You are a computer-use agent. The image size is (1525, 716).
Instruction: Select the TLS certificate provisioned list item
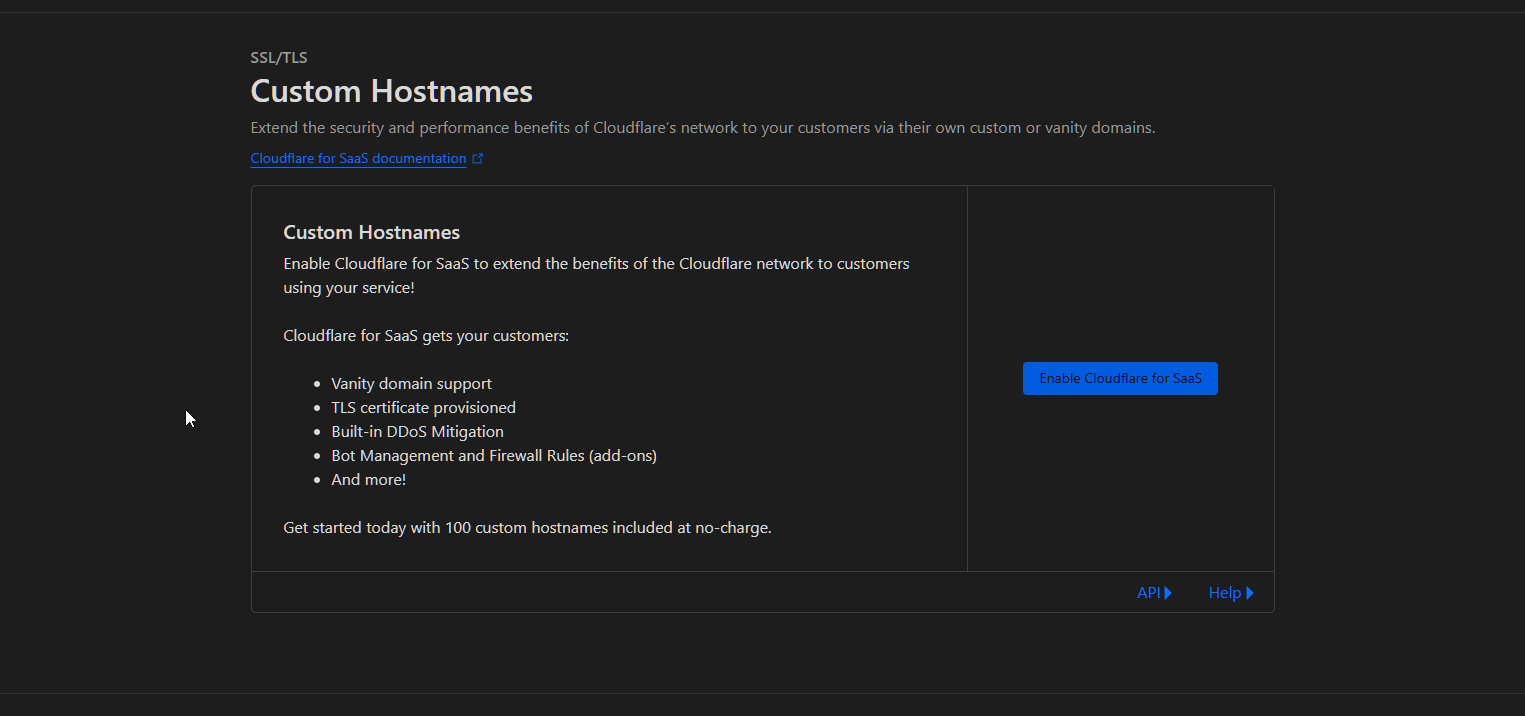click(x=423, y=408)
